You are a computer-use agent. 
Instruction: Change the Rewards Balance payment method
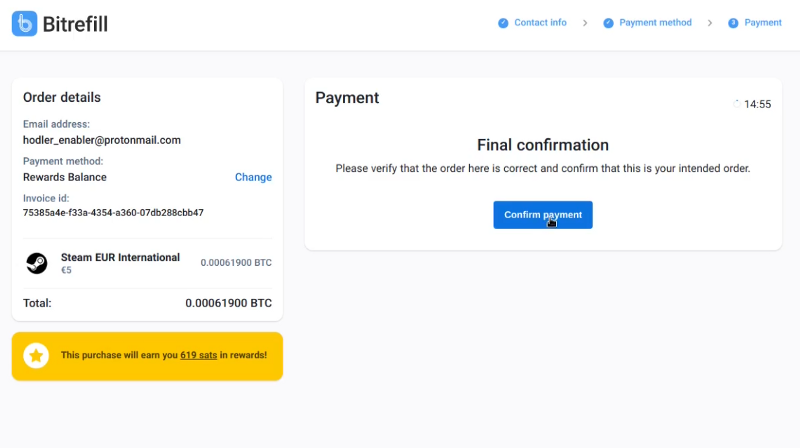pyautogui.click(x=253, y=177)
